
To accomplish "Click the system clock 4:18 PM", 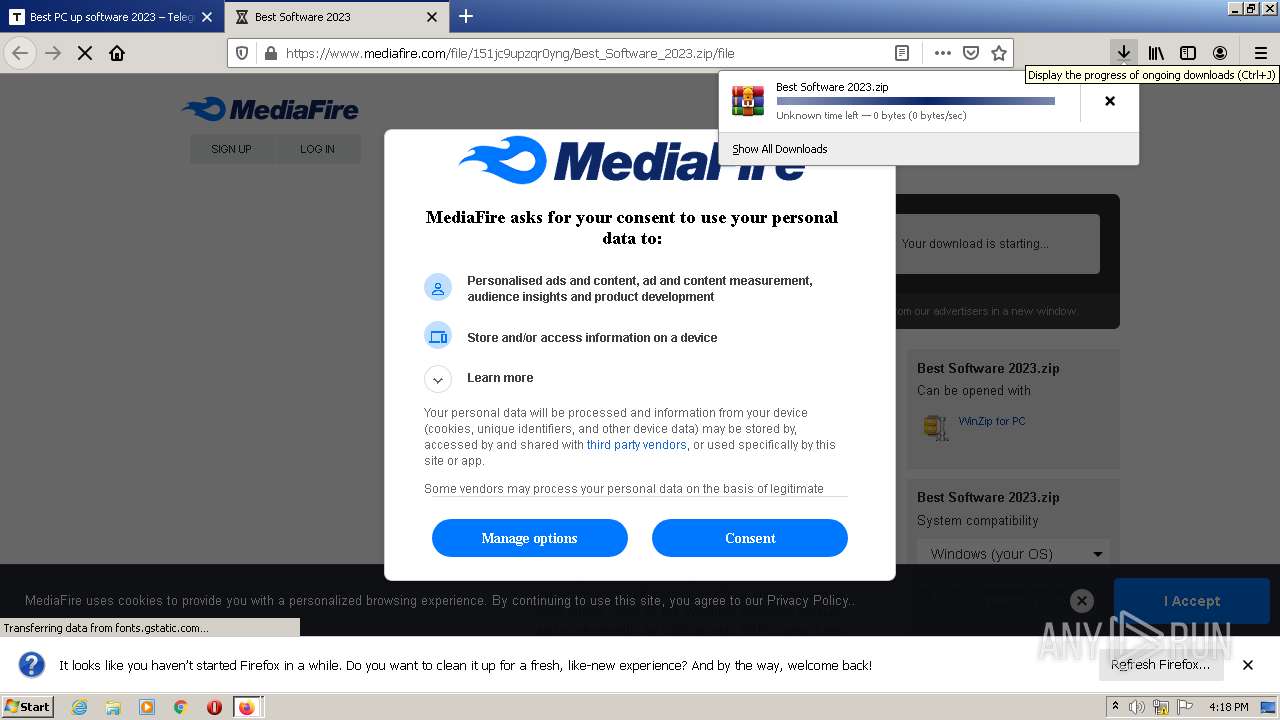I will [1229, 707].
